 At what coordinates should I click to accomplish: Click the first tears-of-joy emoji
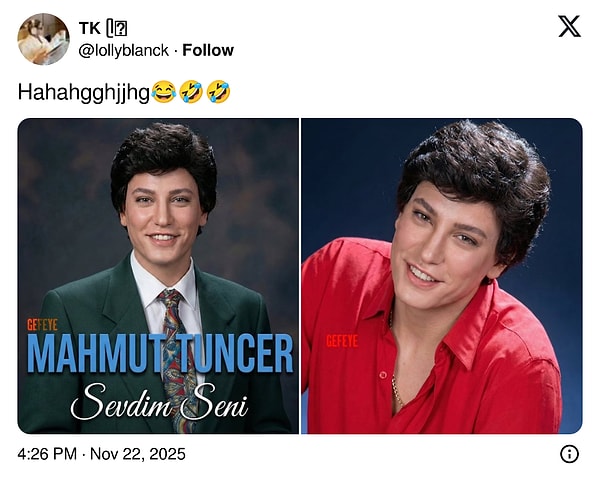164,92
